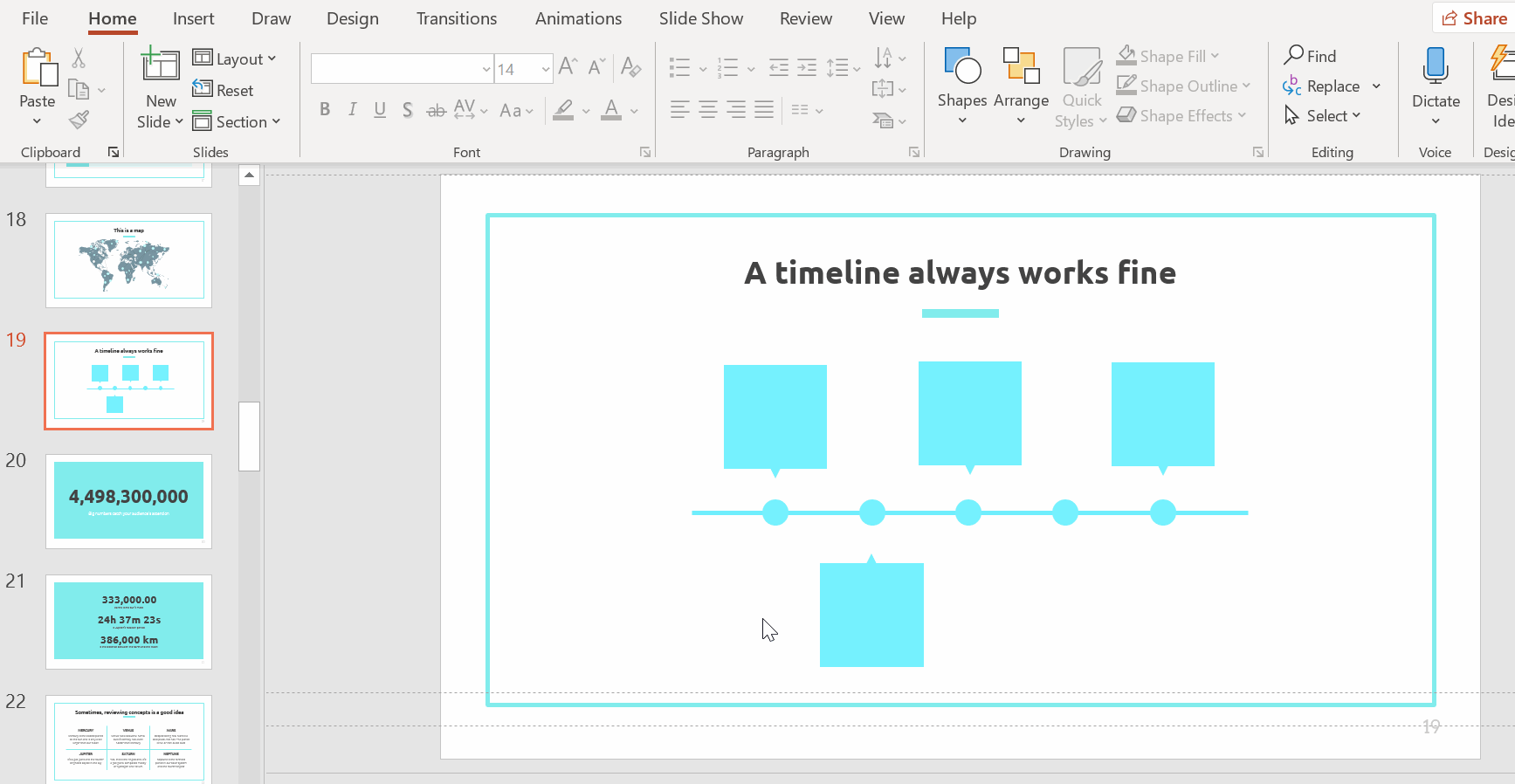1515x784 pixels.
Task: Open Paragraph dialog launcher
Action: (x=914, y=152)
